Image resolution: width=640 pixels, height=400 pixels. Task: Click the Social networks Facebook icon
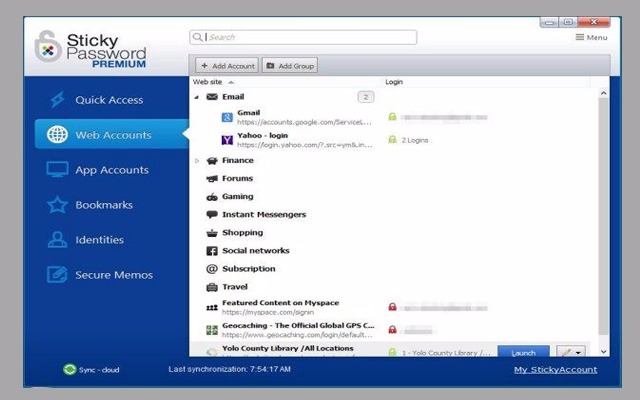212,251
